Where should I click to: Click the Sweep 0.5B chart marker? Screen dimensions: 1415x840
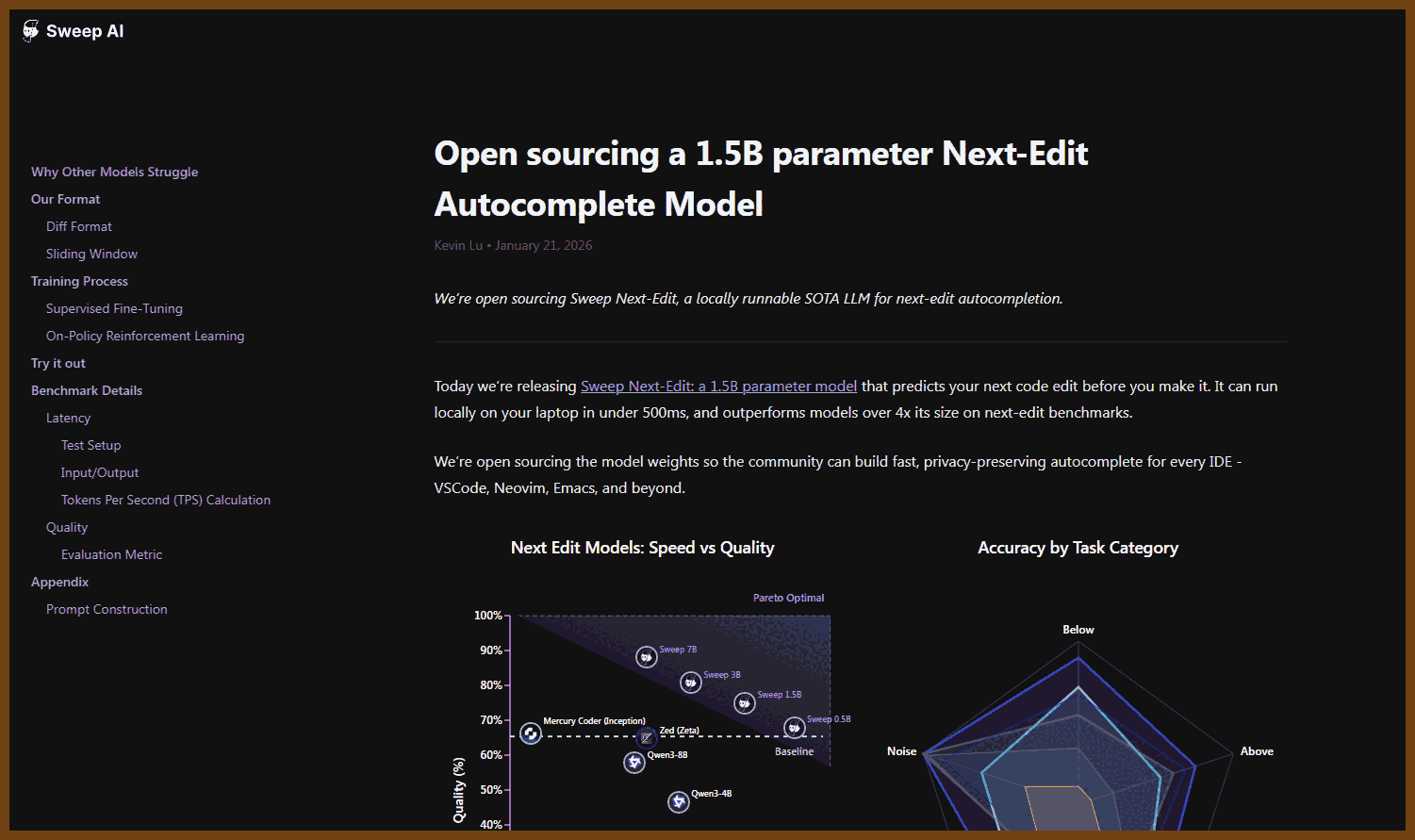tap(795, 728)
